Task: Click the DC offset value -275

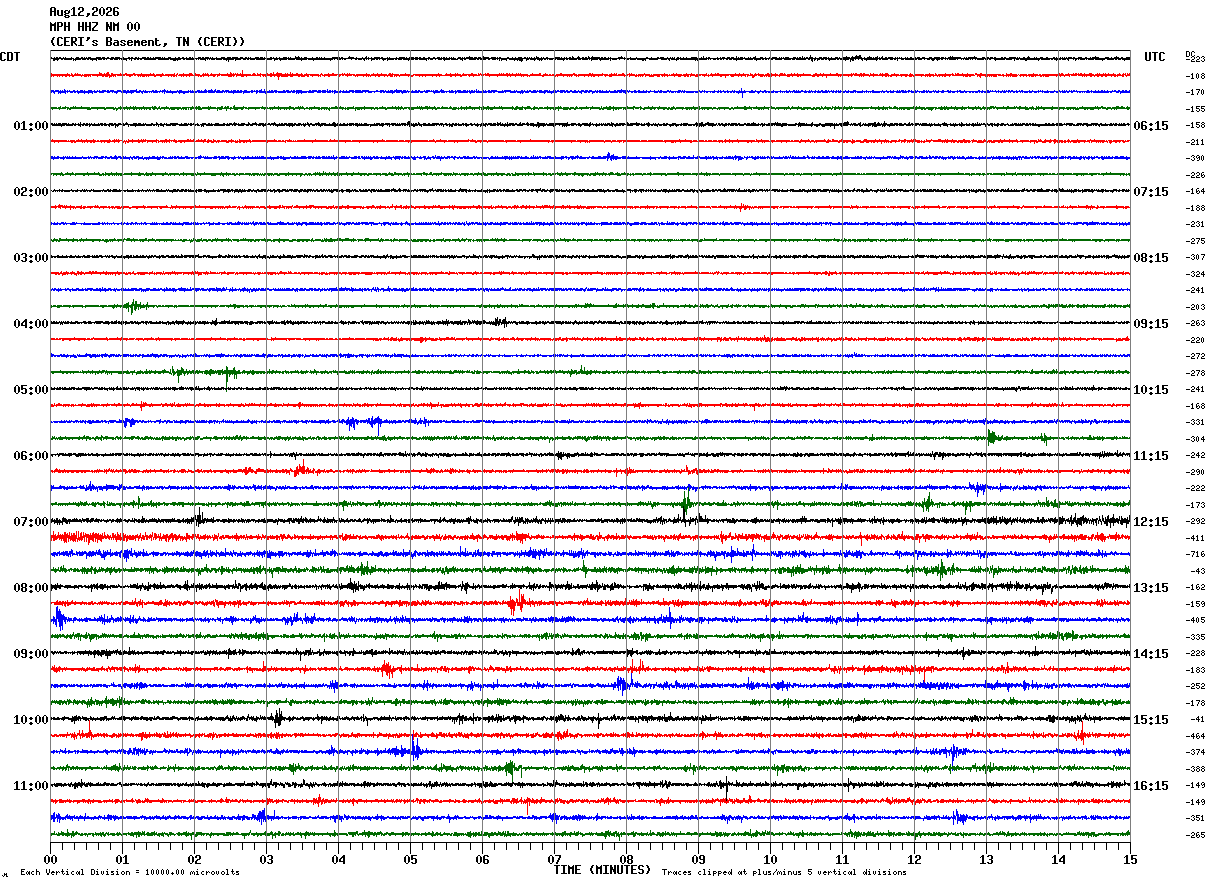Action: click(x=1195, y=241)
